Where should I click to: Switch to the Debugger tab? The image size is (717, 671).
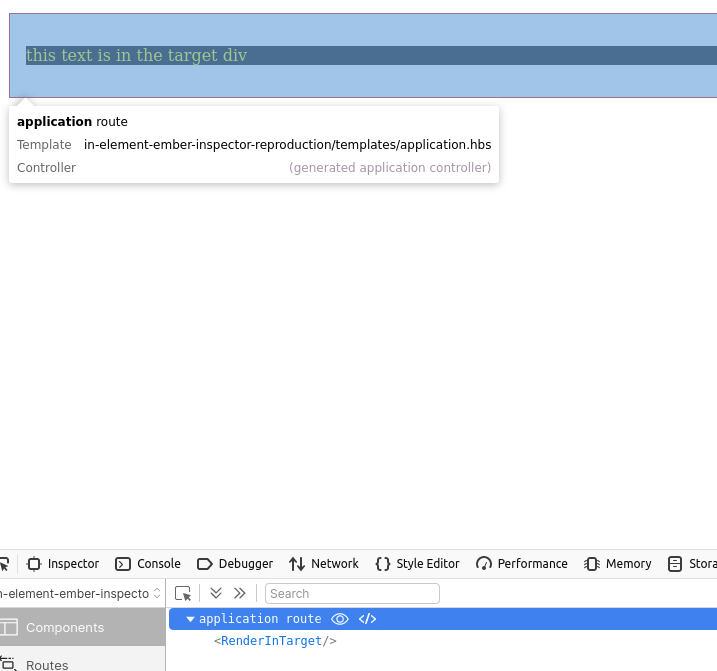tap(235, 564)
